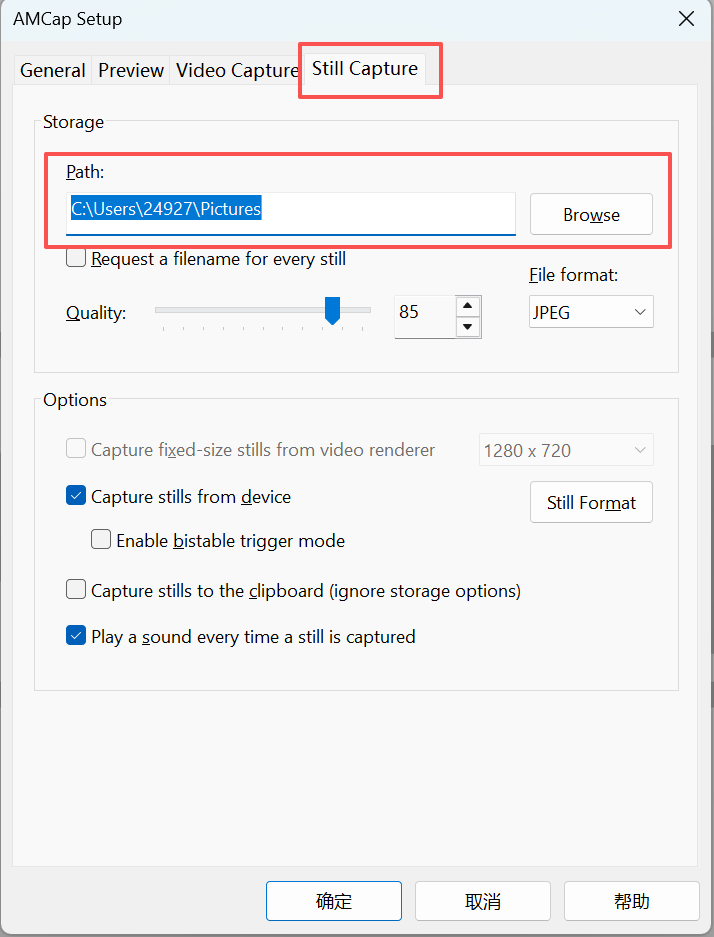Decrease quality with the down spinner arrow
This screenshot has height=937, width=714.
(x=468, y=327)
